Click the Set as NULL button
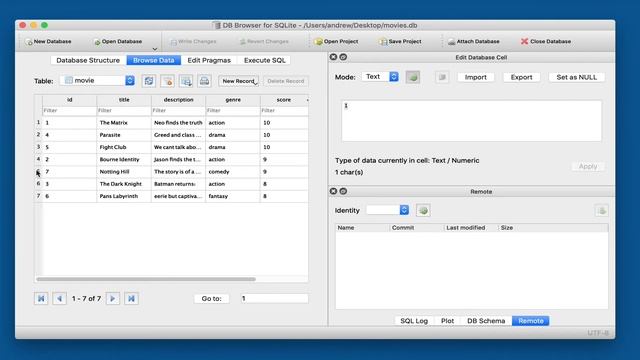 (576, 77)
